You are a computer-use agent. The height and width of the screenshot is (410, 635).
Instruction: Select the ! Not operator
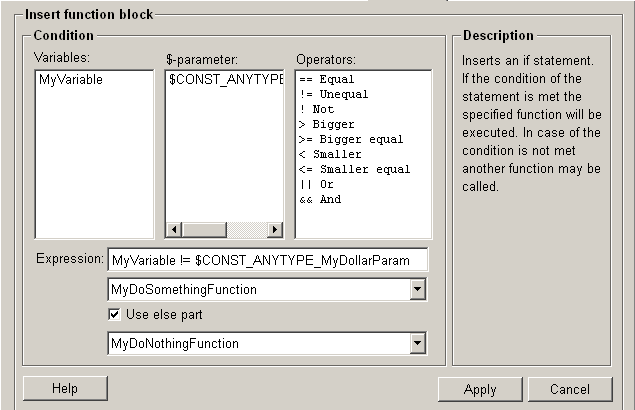319,109
